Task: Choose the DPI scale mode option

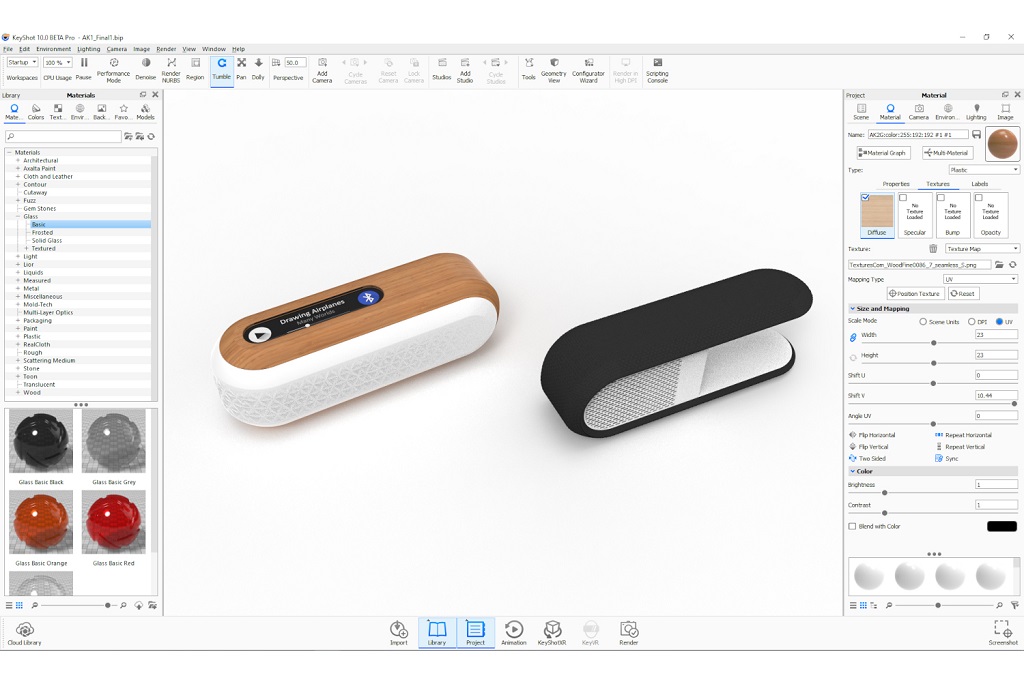Action: (972, 321)
